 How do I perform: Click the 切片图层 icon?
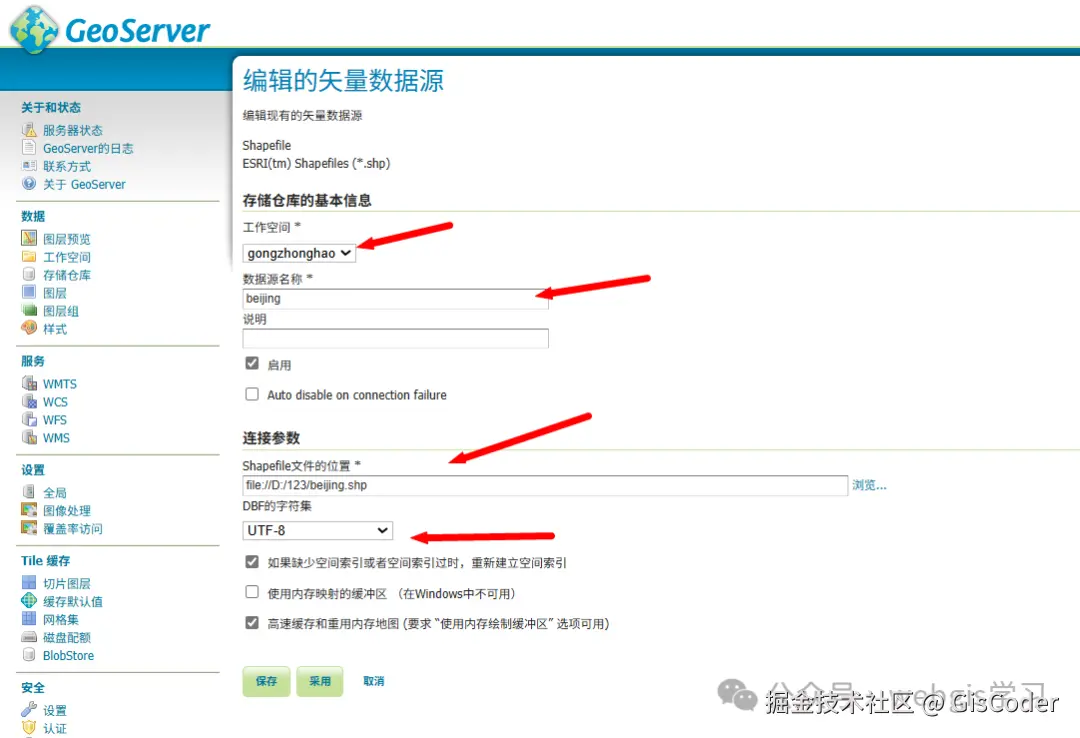29,583
